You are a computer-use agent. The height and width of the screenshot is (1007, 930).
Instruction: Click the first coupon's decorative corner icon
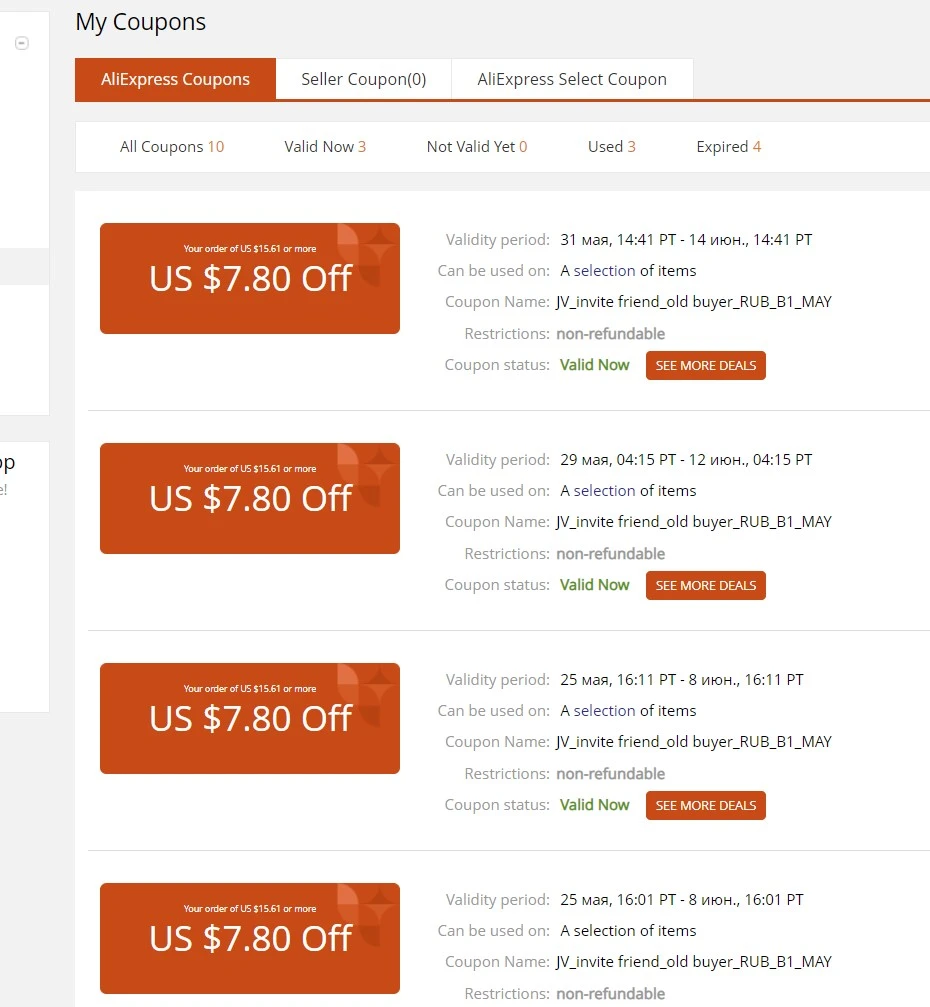(x=365, y=254)
